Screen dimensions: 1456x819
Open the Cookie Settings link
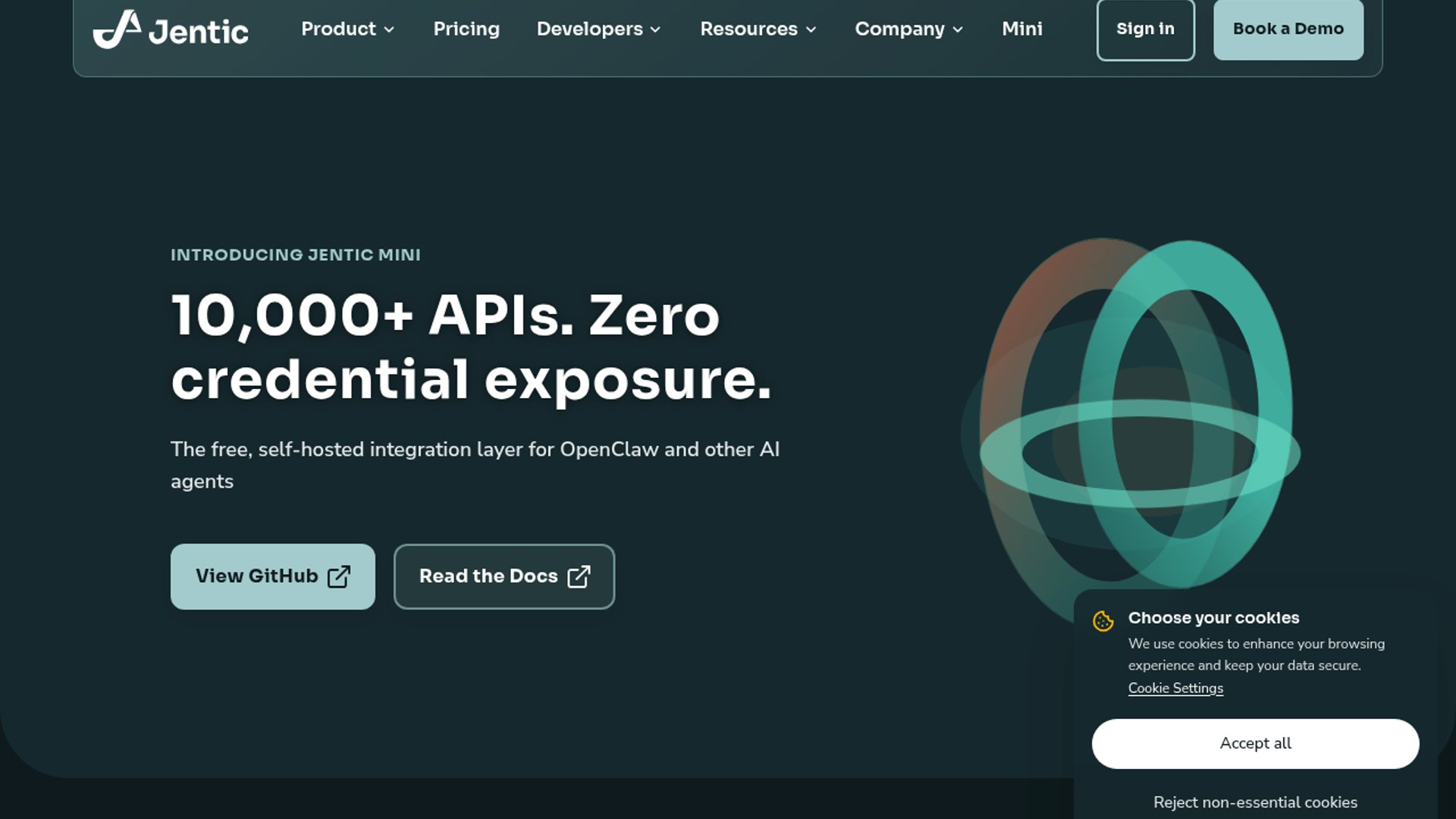pos(1175,688)
